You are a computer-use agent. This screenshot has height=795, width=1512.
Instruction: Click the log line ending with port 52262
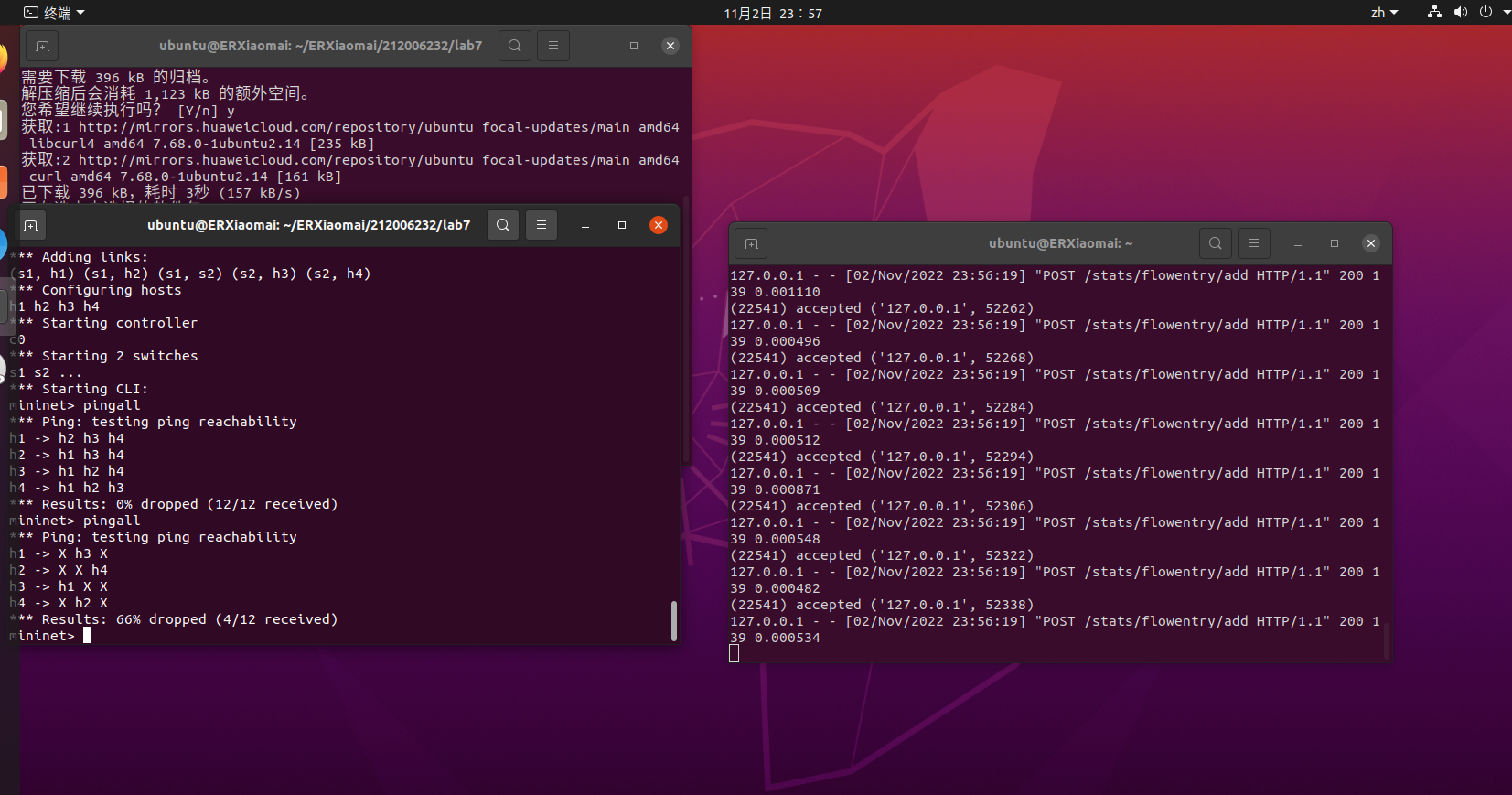882,308
